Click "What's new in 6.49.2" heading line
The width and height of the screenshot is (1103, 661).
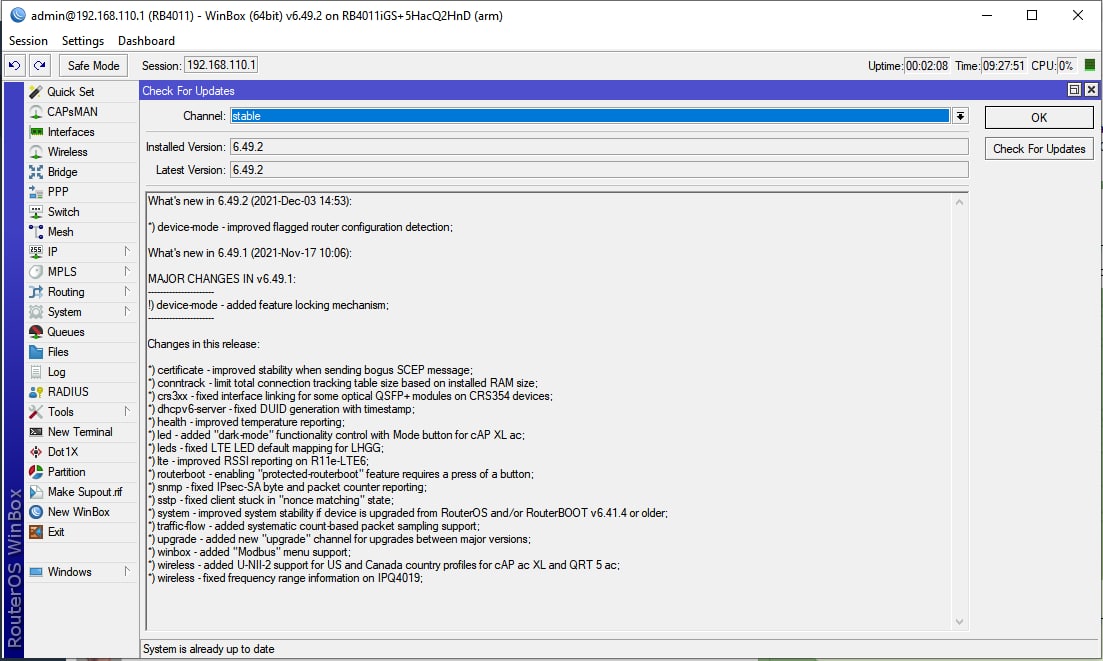point(250,201)
